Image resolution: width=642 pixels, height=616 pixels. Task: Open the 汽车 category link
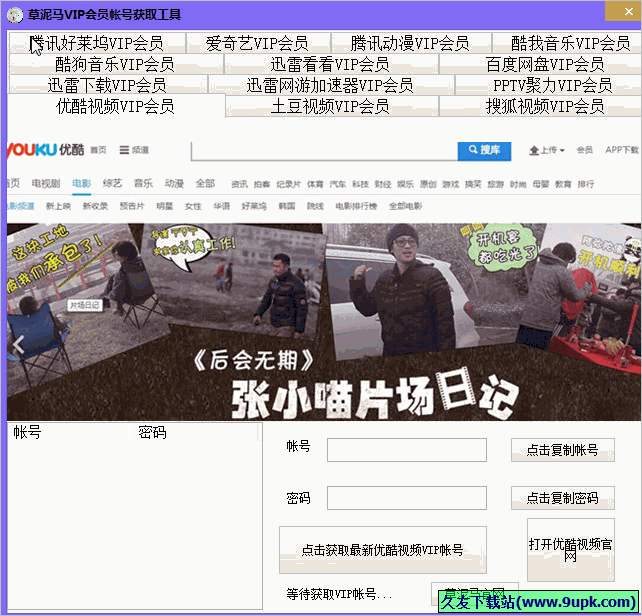pos(338,184)
